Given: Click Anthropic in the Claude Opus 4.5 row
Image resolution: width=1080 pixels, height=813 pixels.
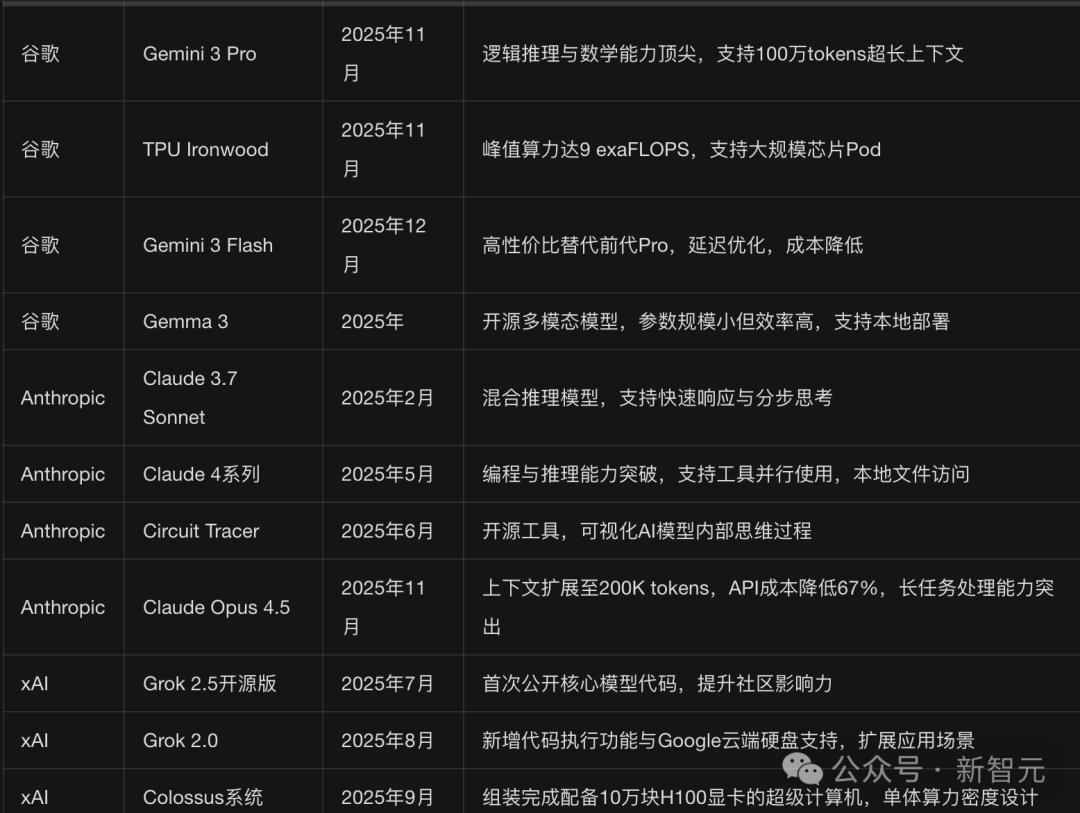Looking at the screenshot, I should pos(63,608).
